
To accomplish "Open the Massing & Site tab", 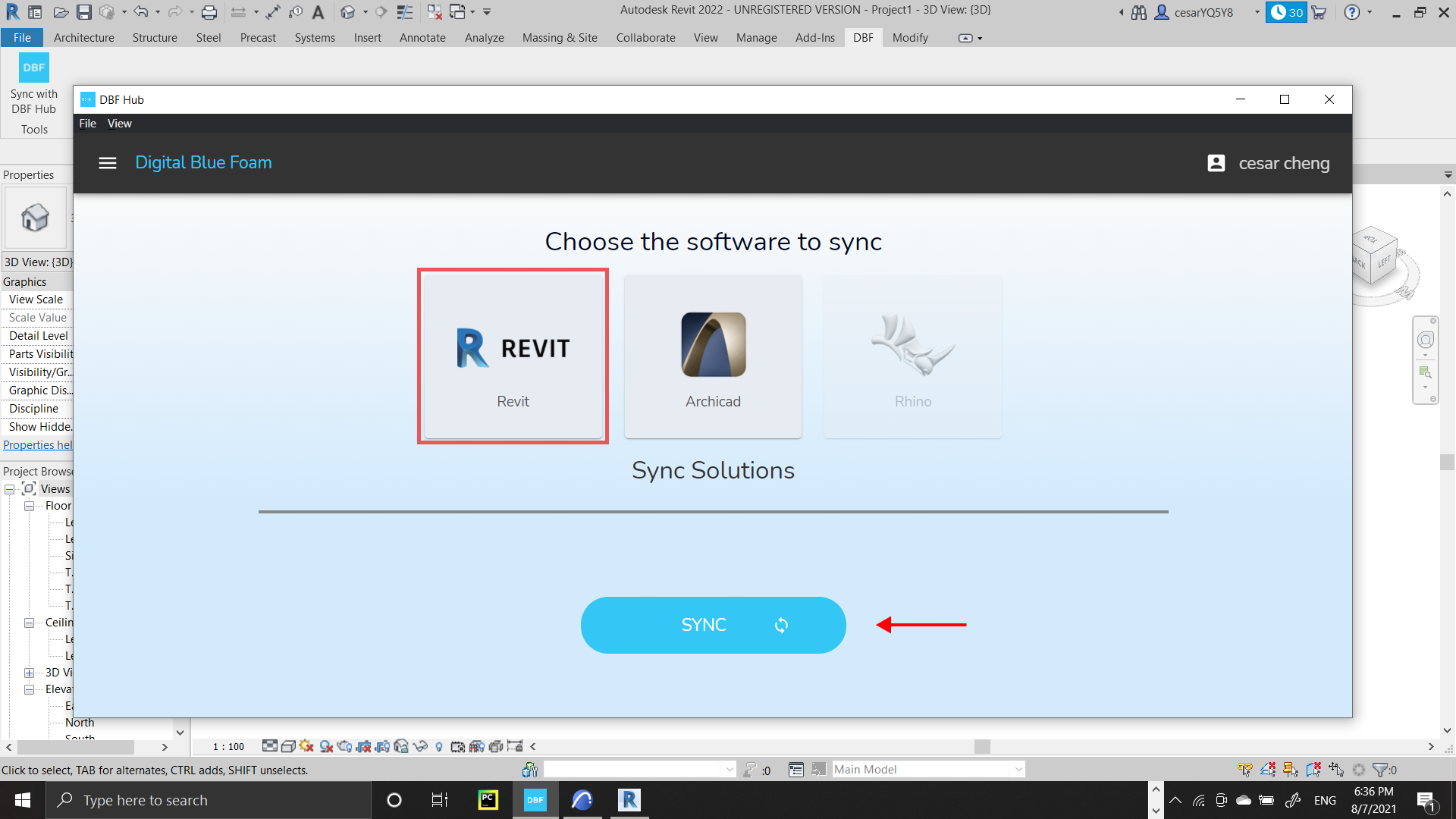I will 560,38.
